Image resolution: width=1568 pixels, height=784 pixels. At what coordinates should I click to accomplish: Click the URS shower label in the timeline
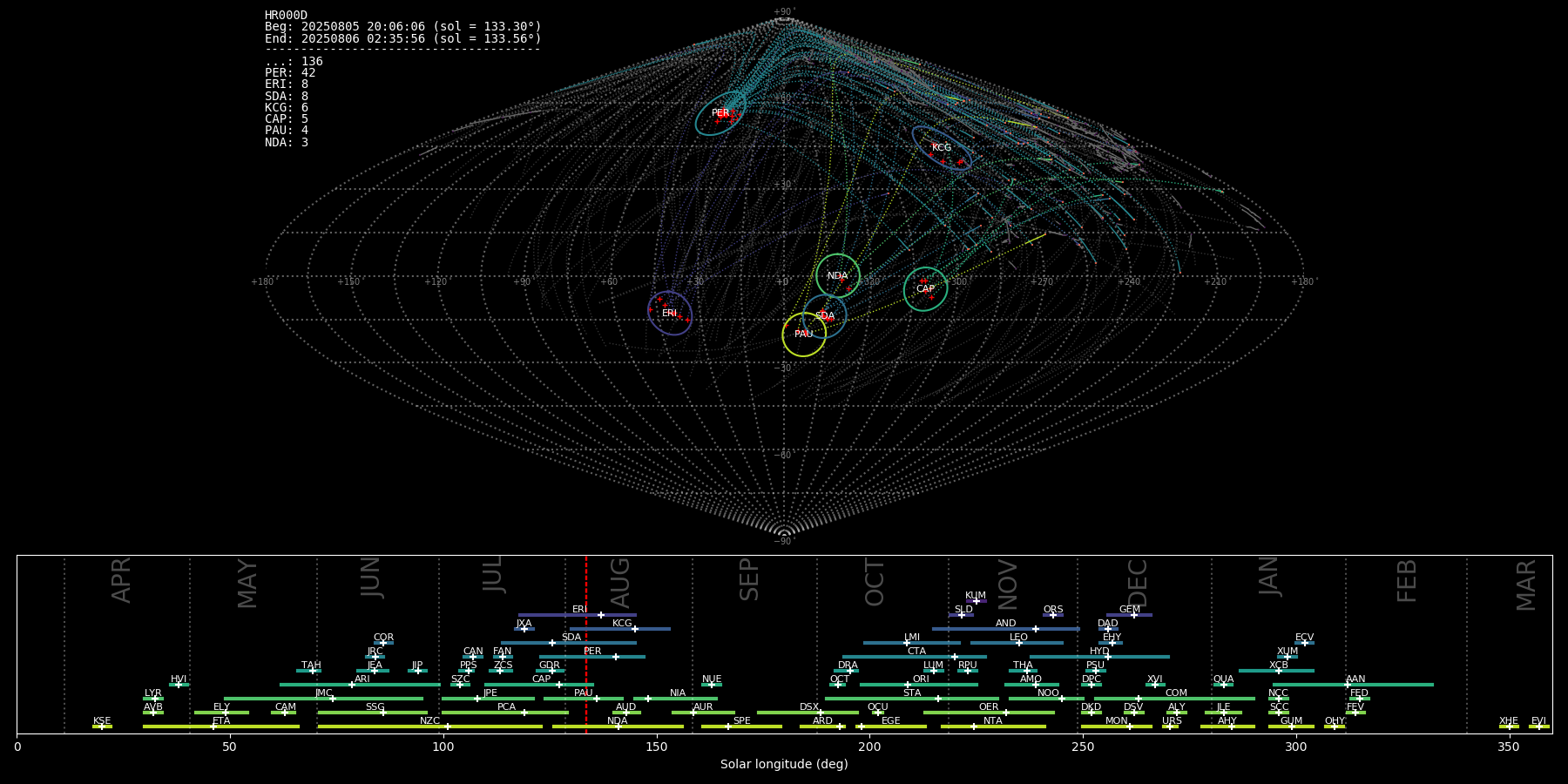pyautogui.click(x=1172, y=721)
